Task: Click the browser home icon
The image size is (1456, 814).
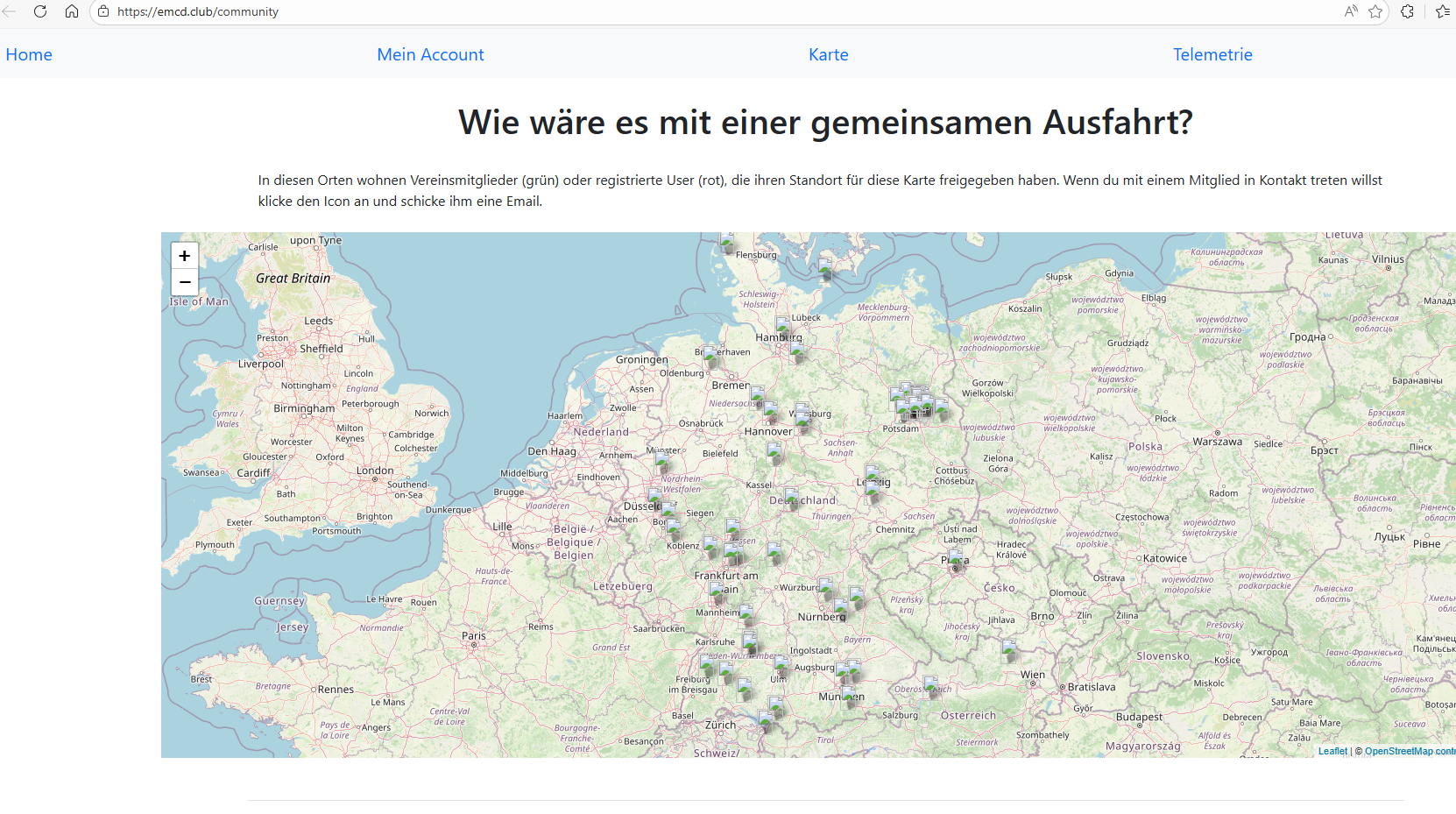Action: coord(72,11)
